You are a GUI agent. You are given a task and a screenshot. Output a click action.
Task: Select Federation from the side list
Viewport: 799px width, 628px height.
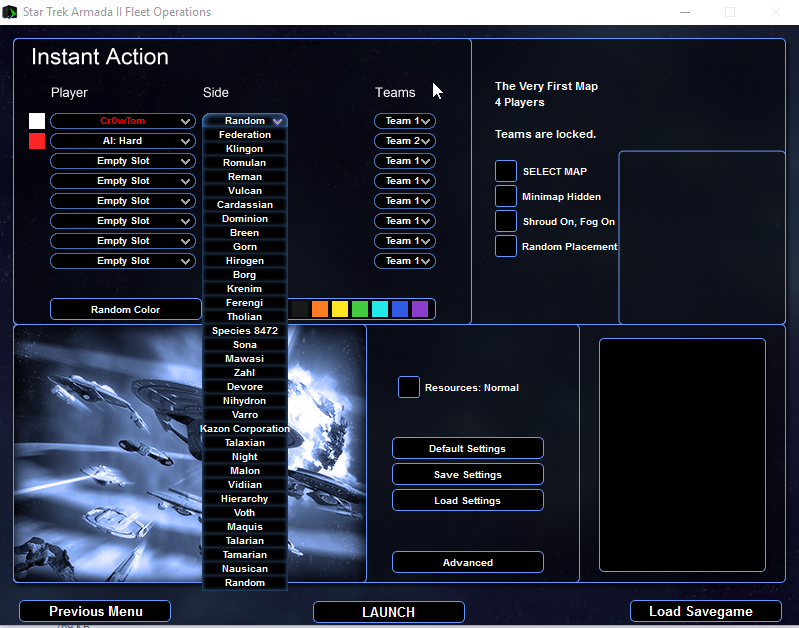click(x=245, y=135)
